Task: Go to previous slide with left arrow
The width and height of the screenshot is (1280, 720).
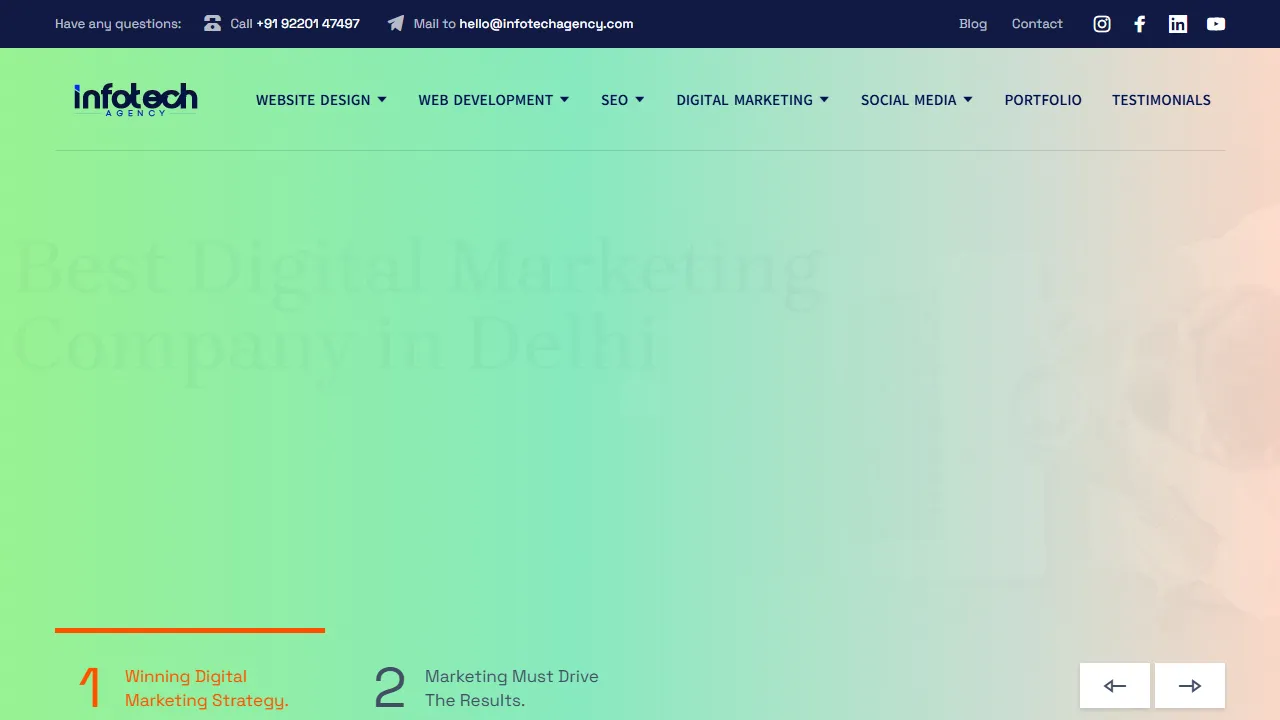Action: pyautogui.click(x=1115, y=686)
